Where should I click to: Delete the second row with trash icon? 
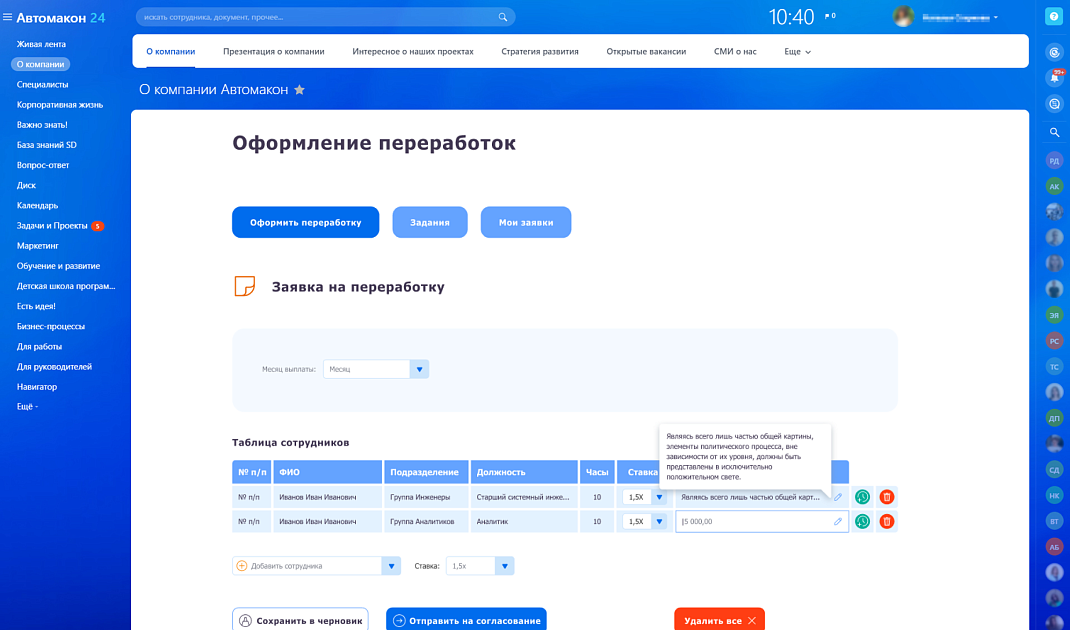tap(886, 521)
